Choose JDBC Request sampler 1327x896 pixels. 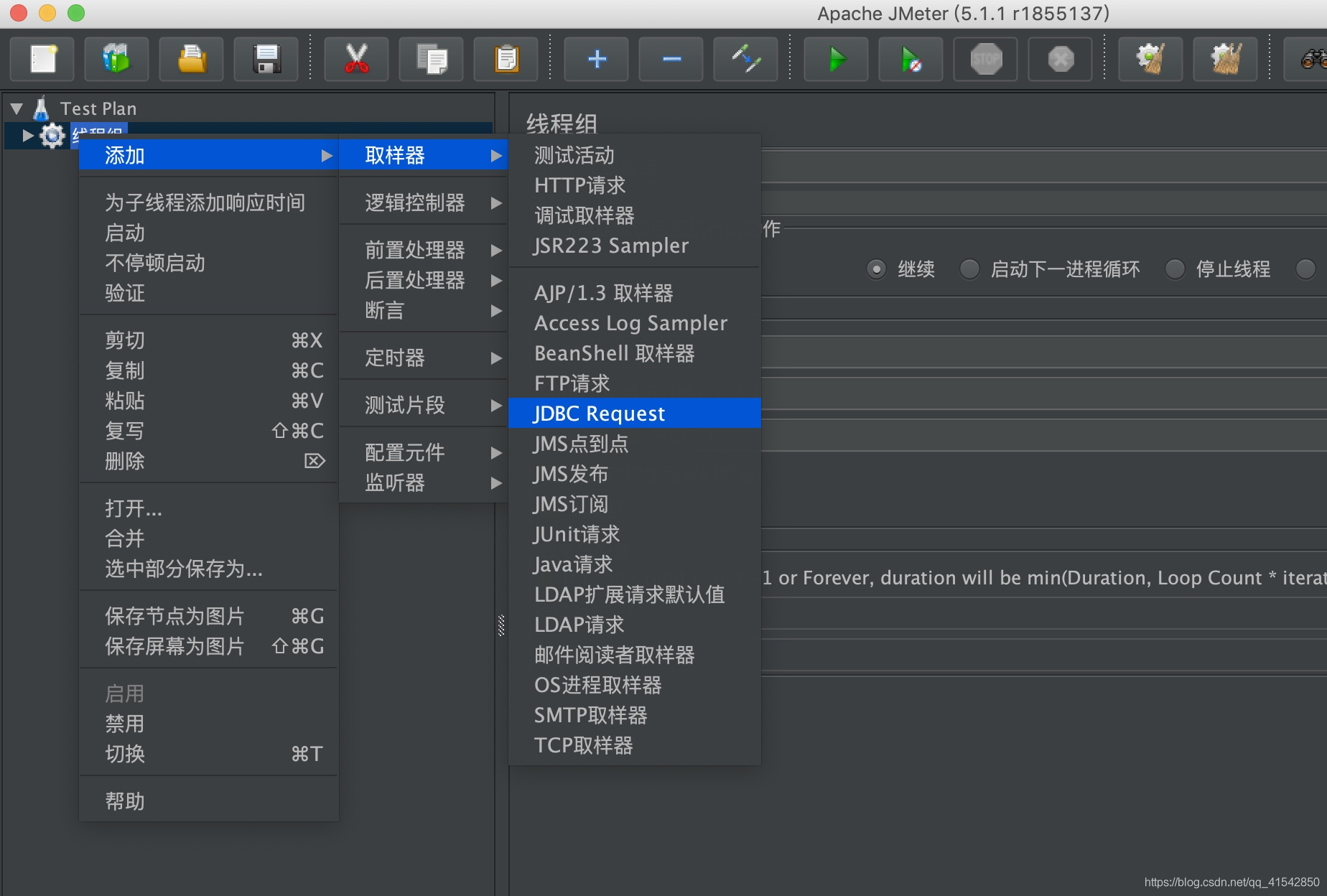pyautogui.click(x=635, y=414)
